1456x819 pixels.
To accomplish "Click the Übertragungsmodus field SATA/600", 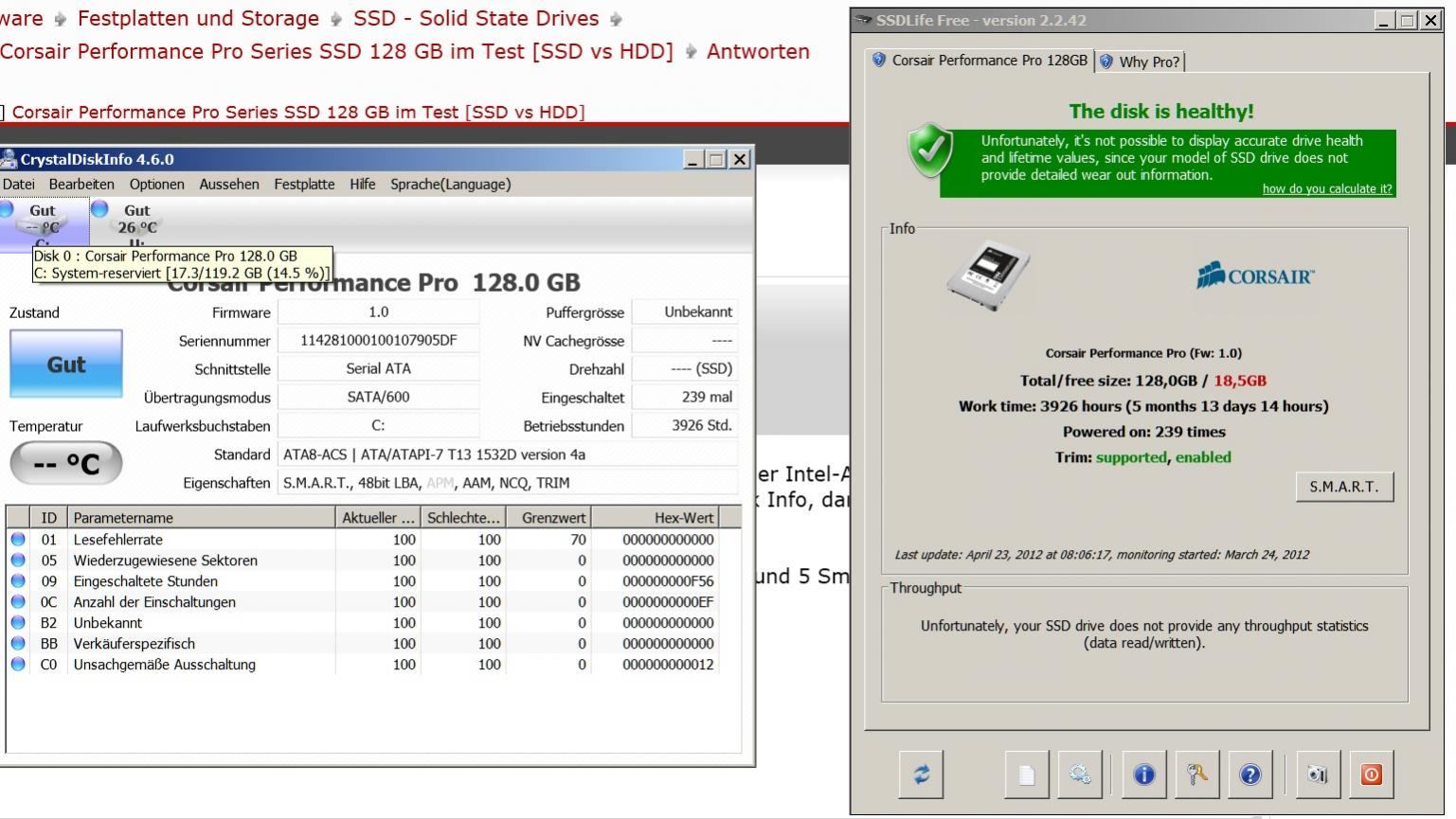I will click(378, 397).
